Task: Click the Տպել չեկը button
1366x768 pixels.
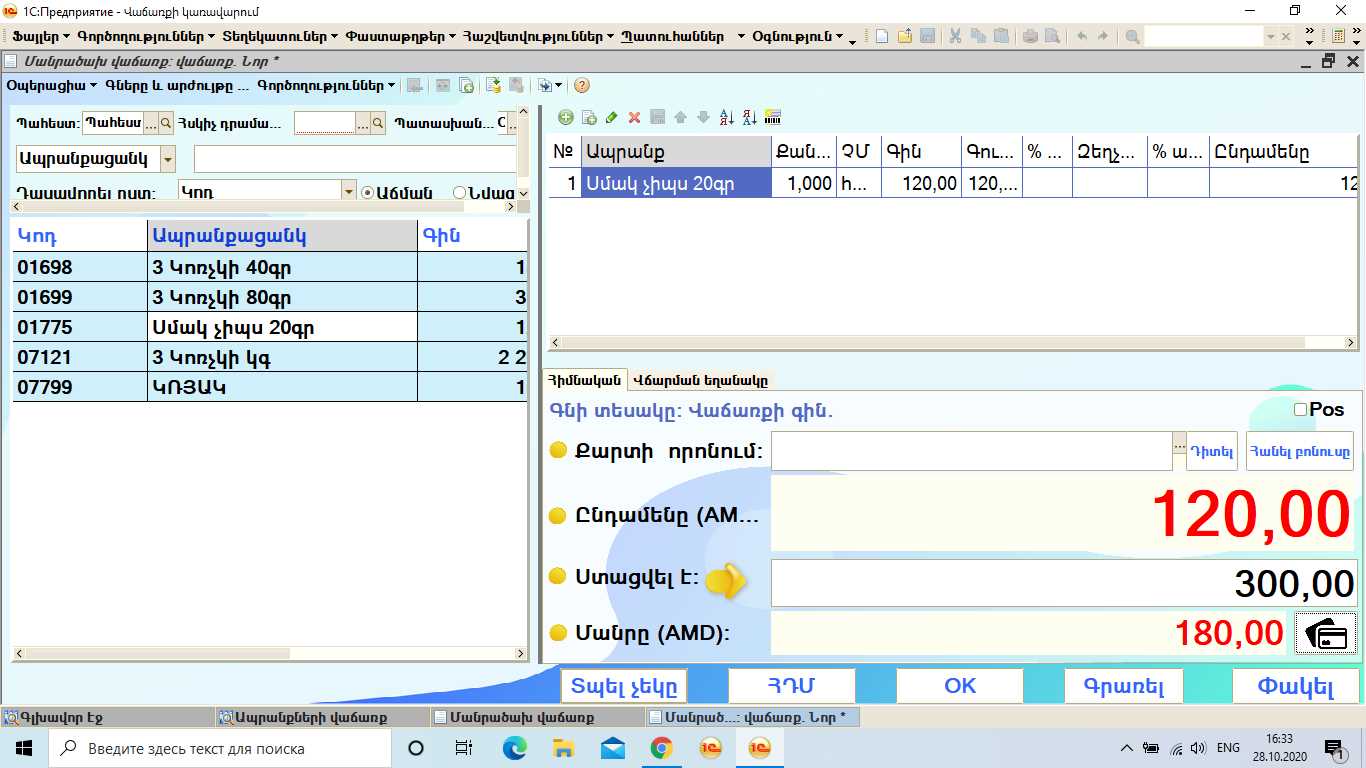Action: point(624,686)
